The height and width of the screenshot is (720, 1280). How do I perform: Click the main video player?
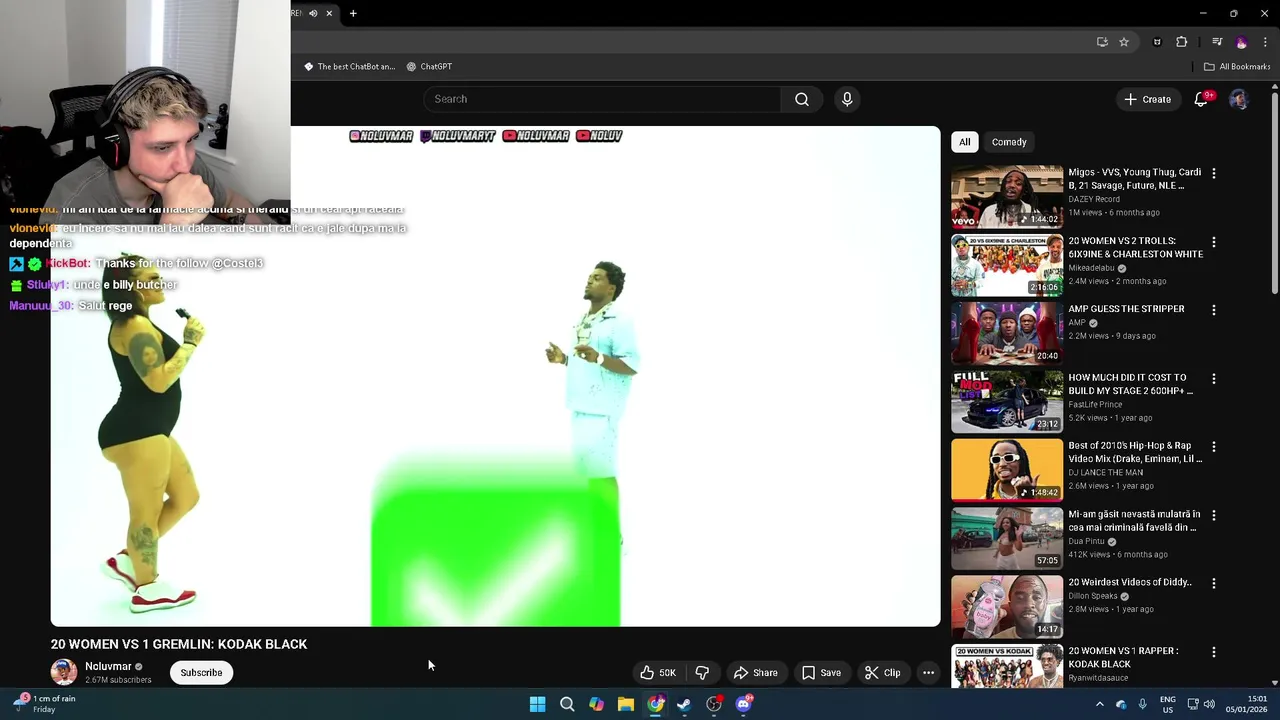(495, 376)
